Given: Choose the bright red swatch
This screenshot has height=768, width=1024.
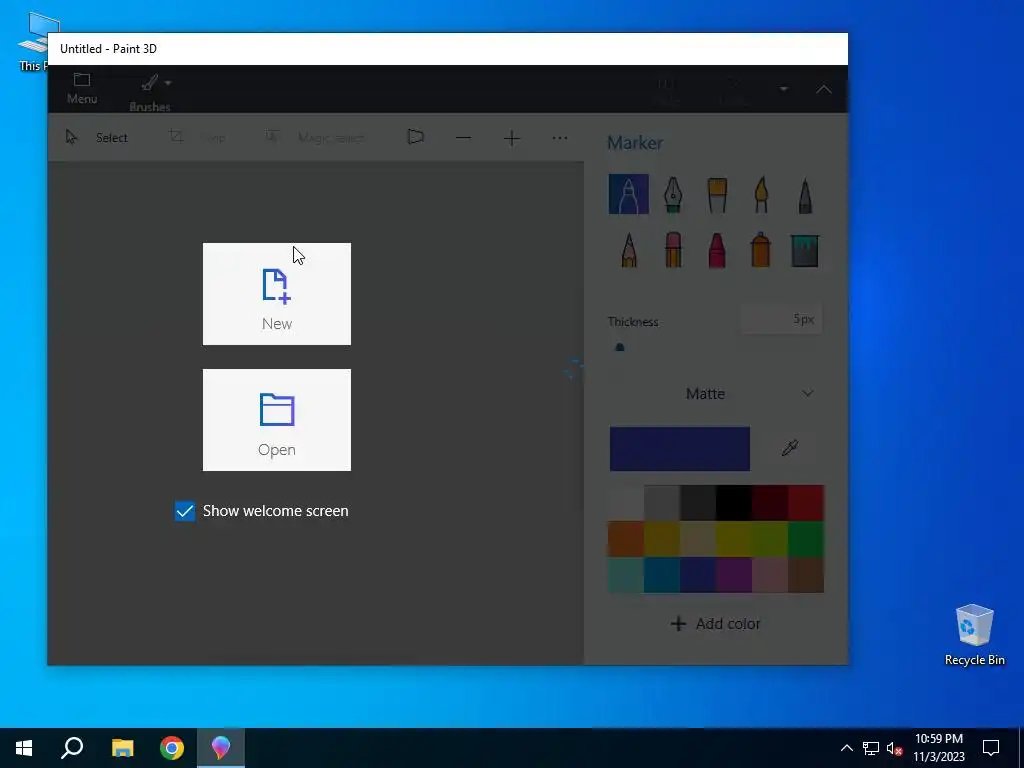Looking at the screenshot, I should pos(806,503).
